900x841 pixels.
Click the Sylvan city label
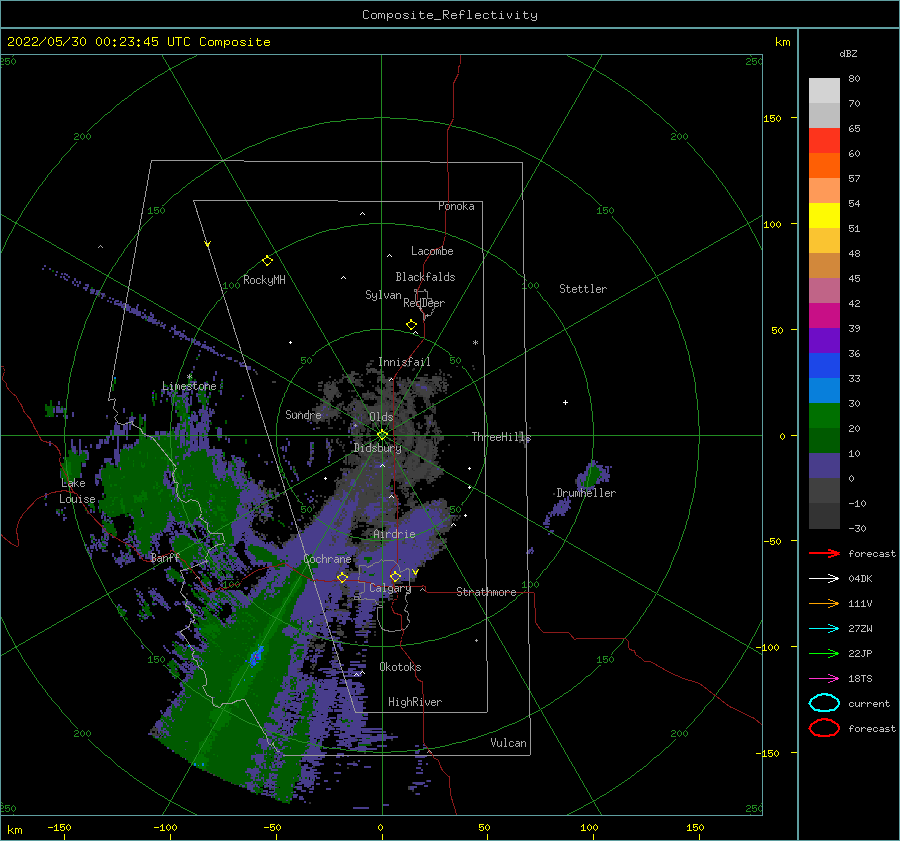click(383, 295)
